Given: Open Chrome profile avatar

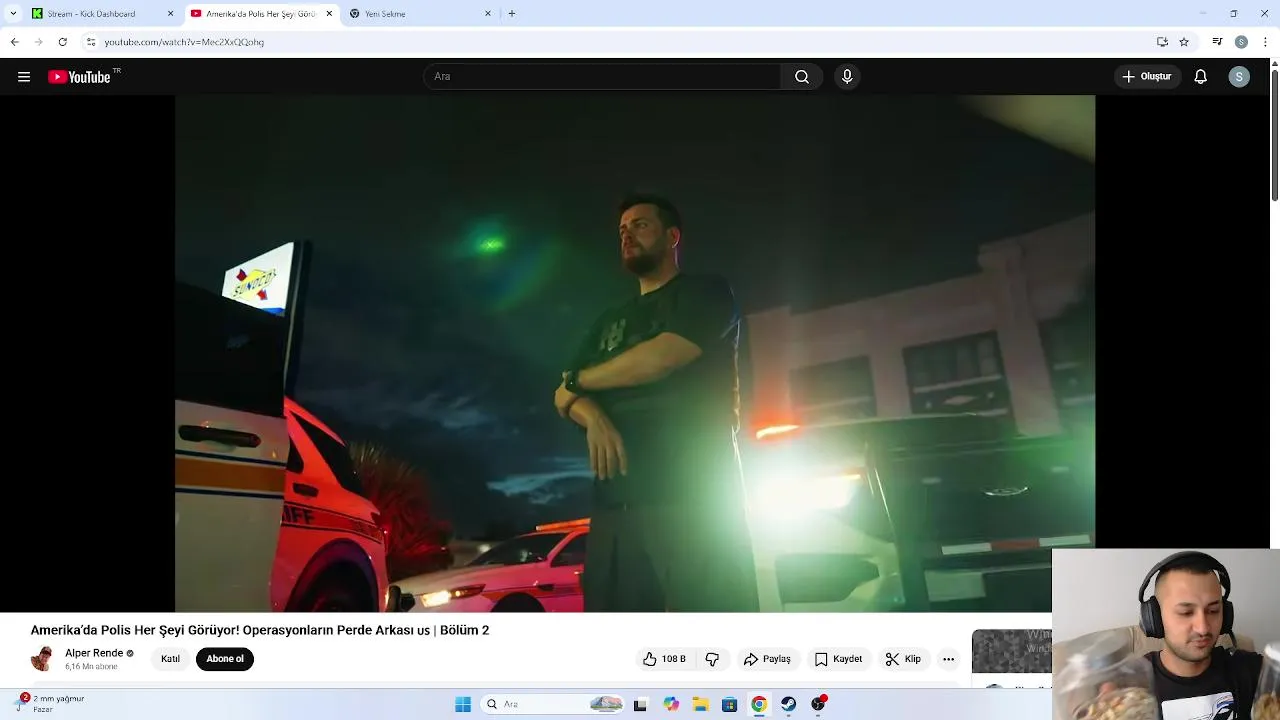Looking at the screenshot, I should [1241, 42].
